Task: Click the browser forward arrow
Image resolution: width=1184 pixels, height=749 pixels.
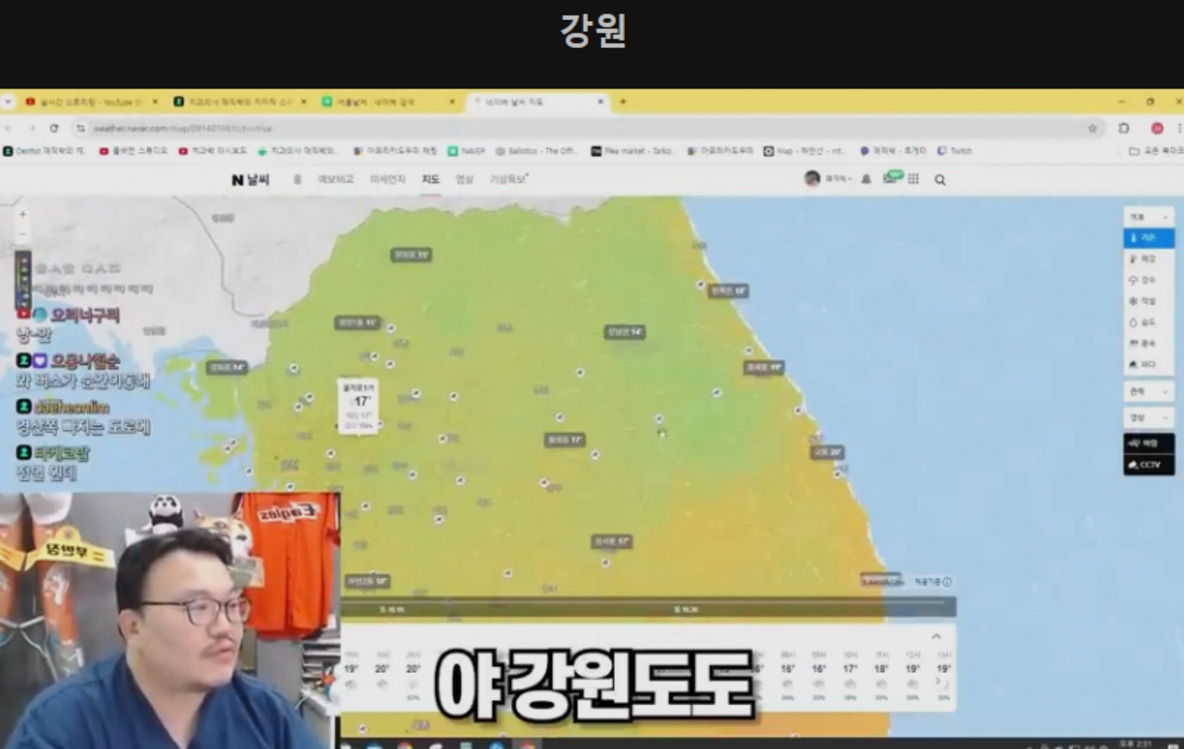Action: tap(32, 128)
